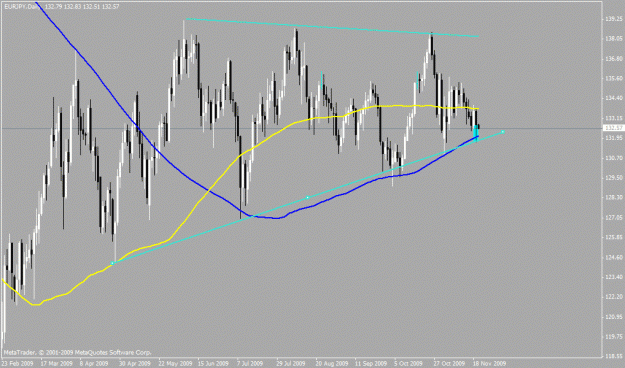Click the 7 Jul 2009 date label
Viewport: 625px width, 368px height.
point(250,364)
